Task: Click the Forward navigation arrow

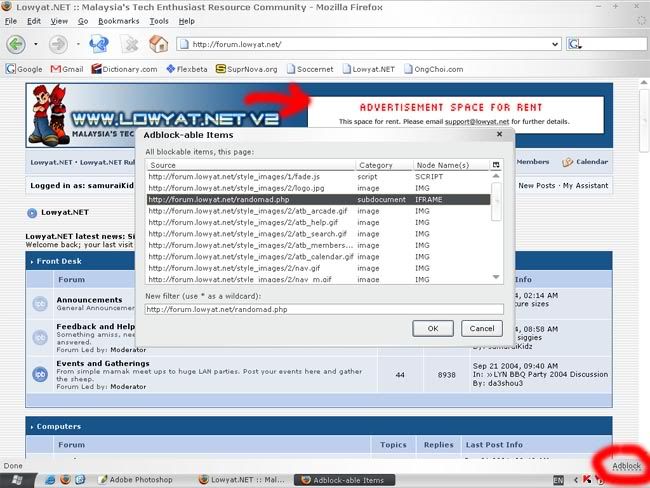Action: click(58, 44)
